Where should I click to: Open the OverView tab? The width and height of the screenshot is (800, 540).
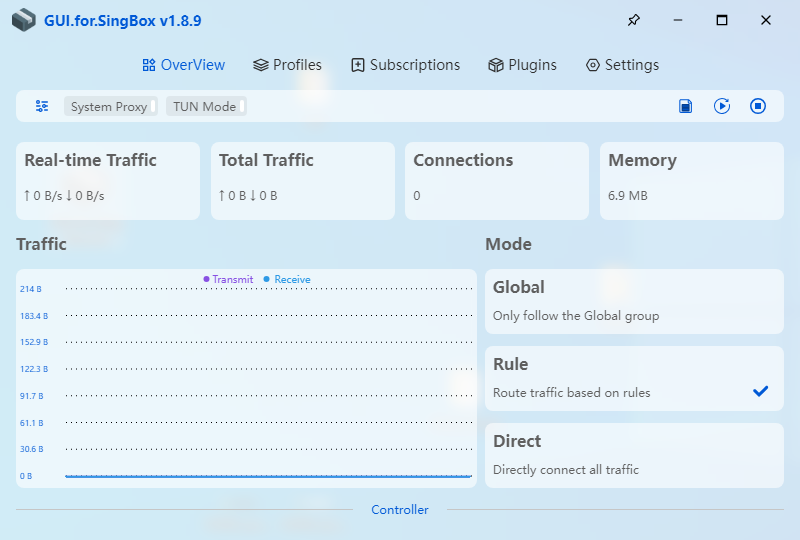184,65
